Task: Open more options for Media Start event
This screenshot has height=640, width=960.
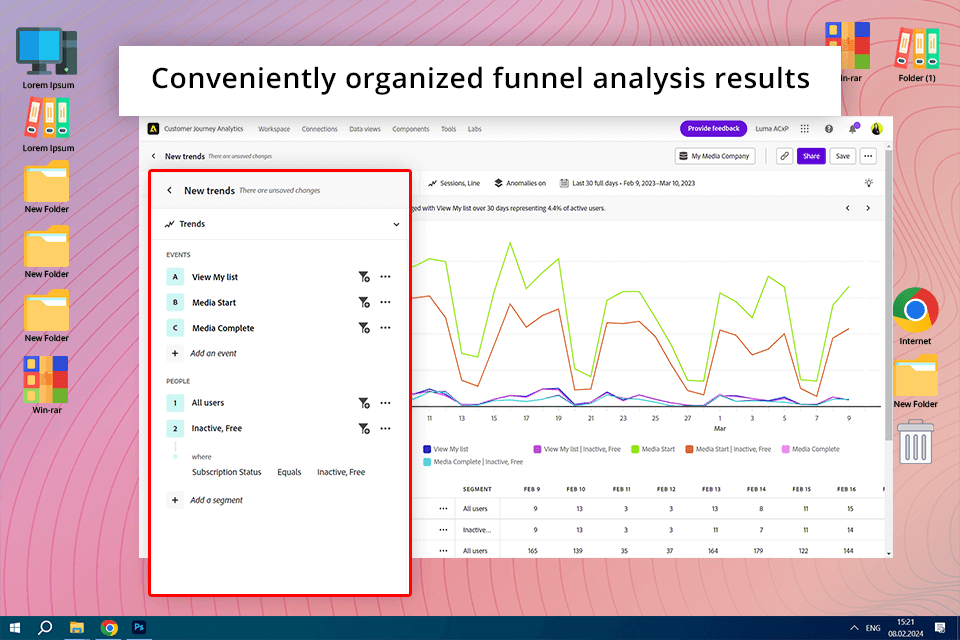Action: click(385, 302)
